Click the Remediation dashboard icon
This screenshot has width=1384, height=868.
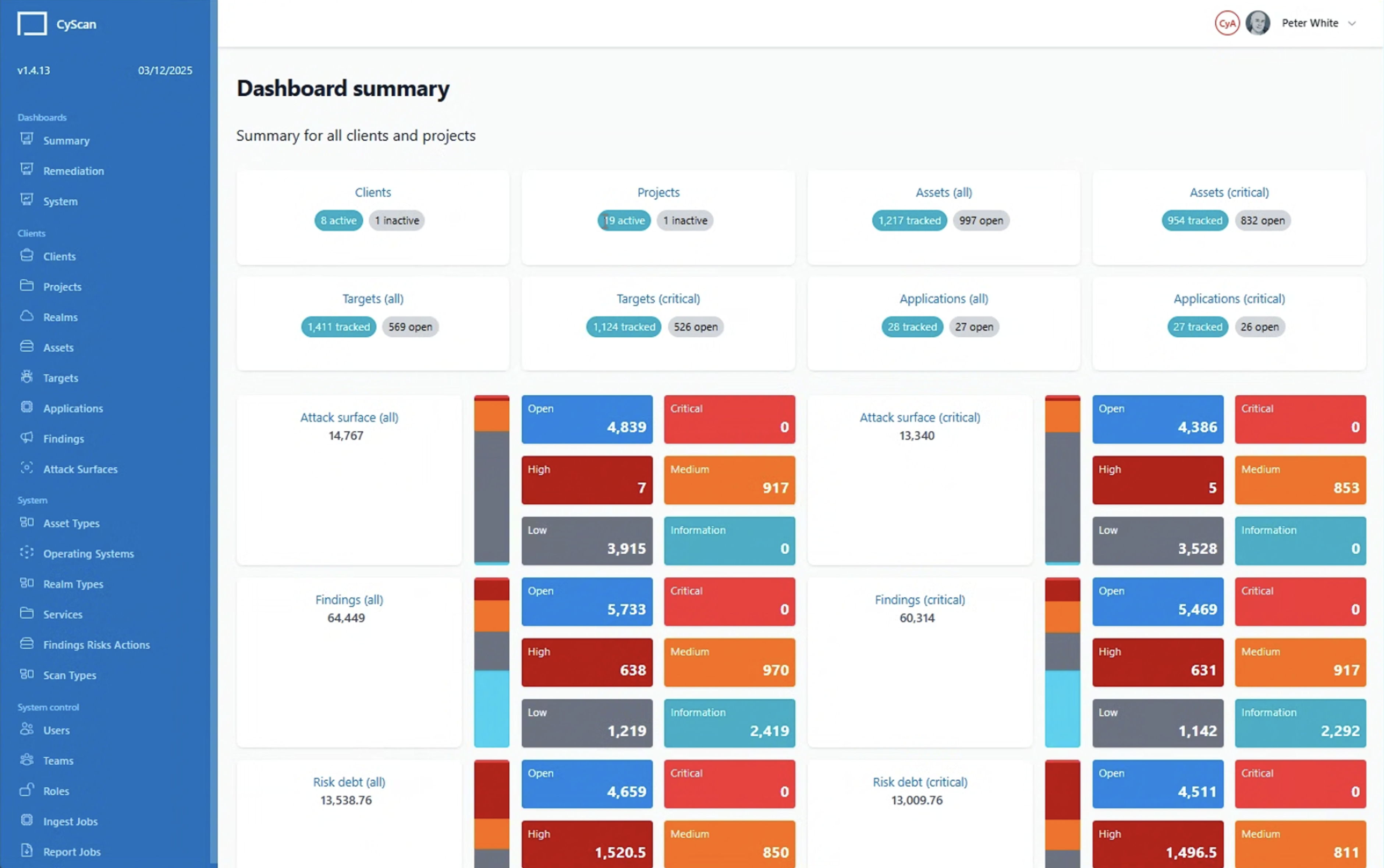(x=26, y=169)
